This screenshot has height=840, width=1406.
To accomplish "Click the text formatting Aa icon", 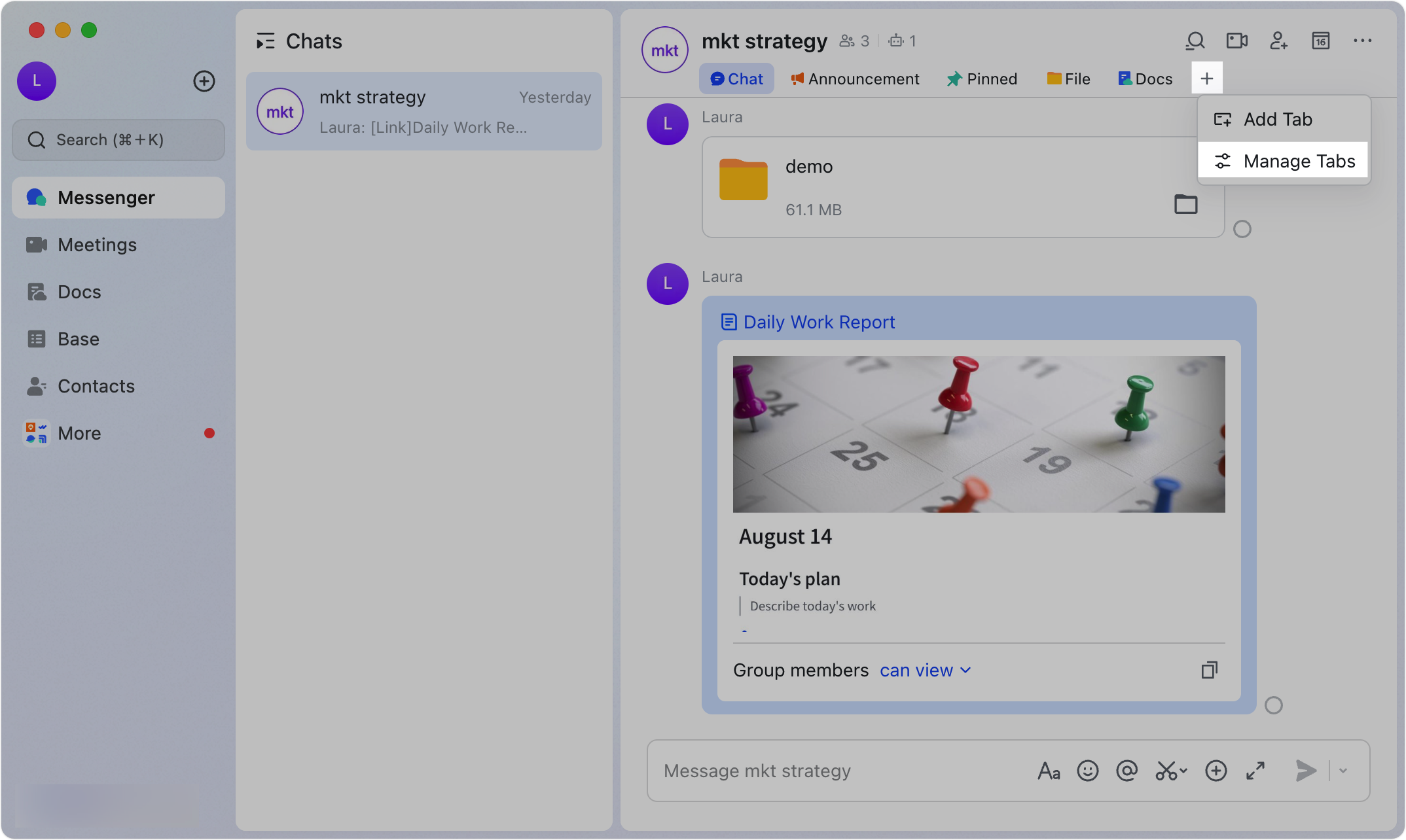I will tap(1049, 771).
